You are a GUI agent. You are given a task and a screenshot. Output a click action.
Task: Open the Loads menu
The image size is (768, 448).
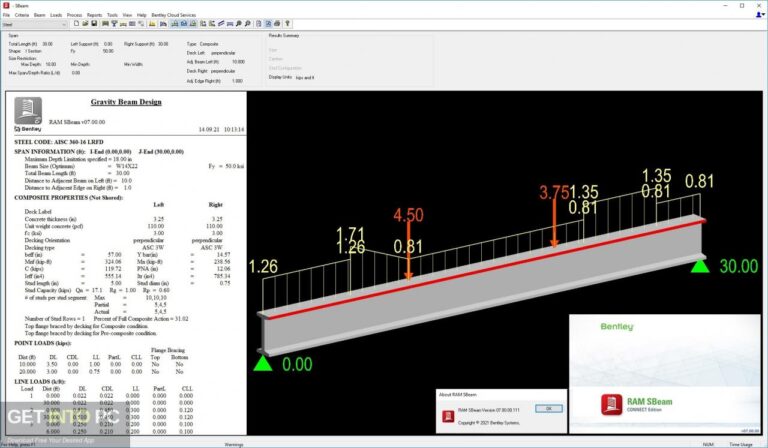pyautogui.click(x=56, y=15)
